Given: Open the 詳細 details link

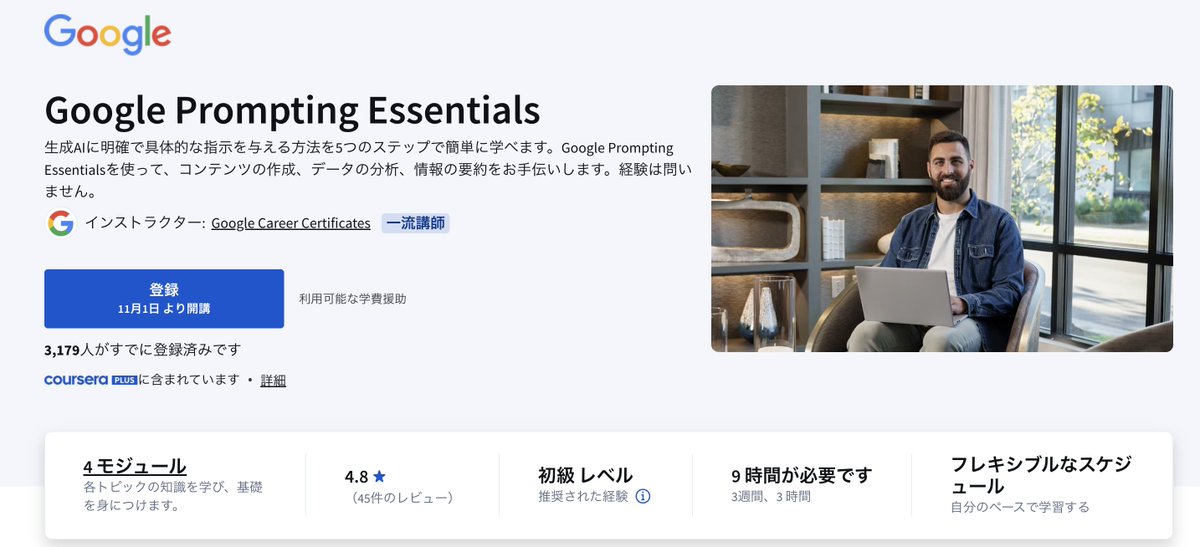Looking at the screenshot, I should tap(273, 380).
